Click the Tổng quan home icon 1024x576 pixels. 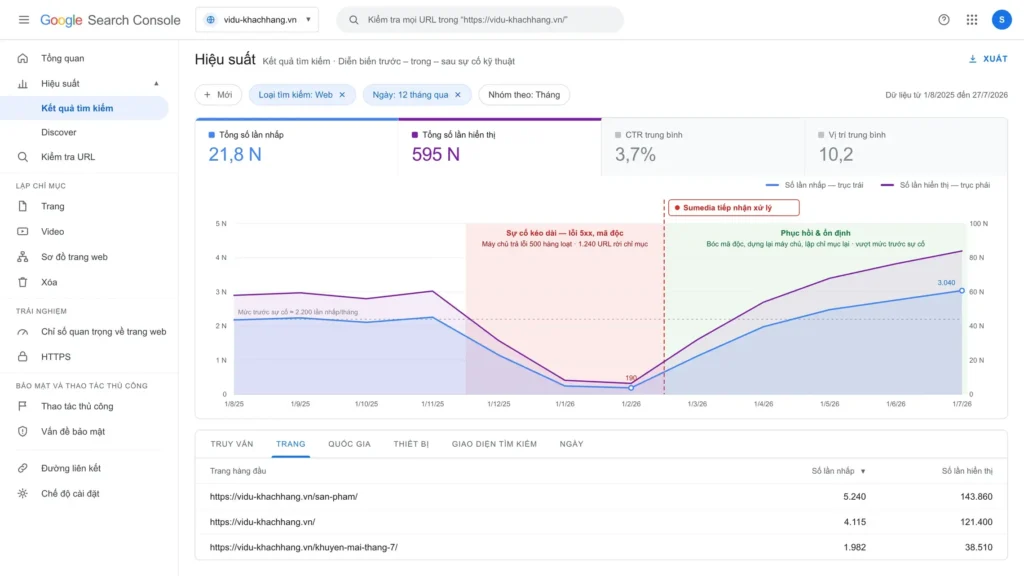[x=23, y=58]
